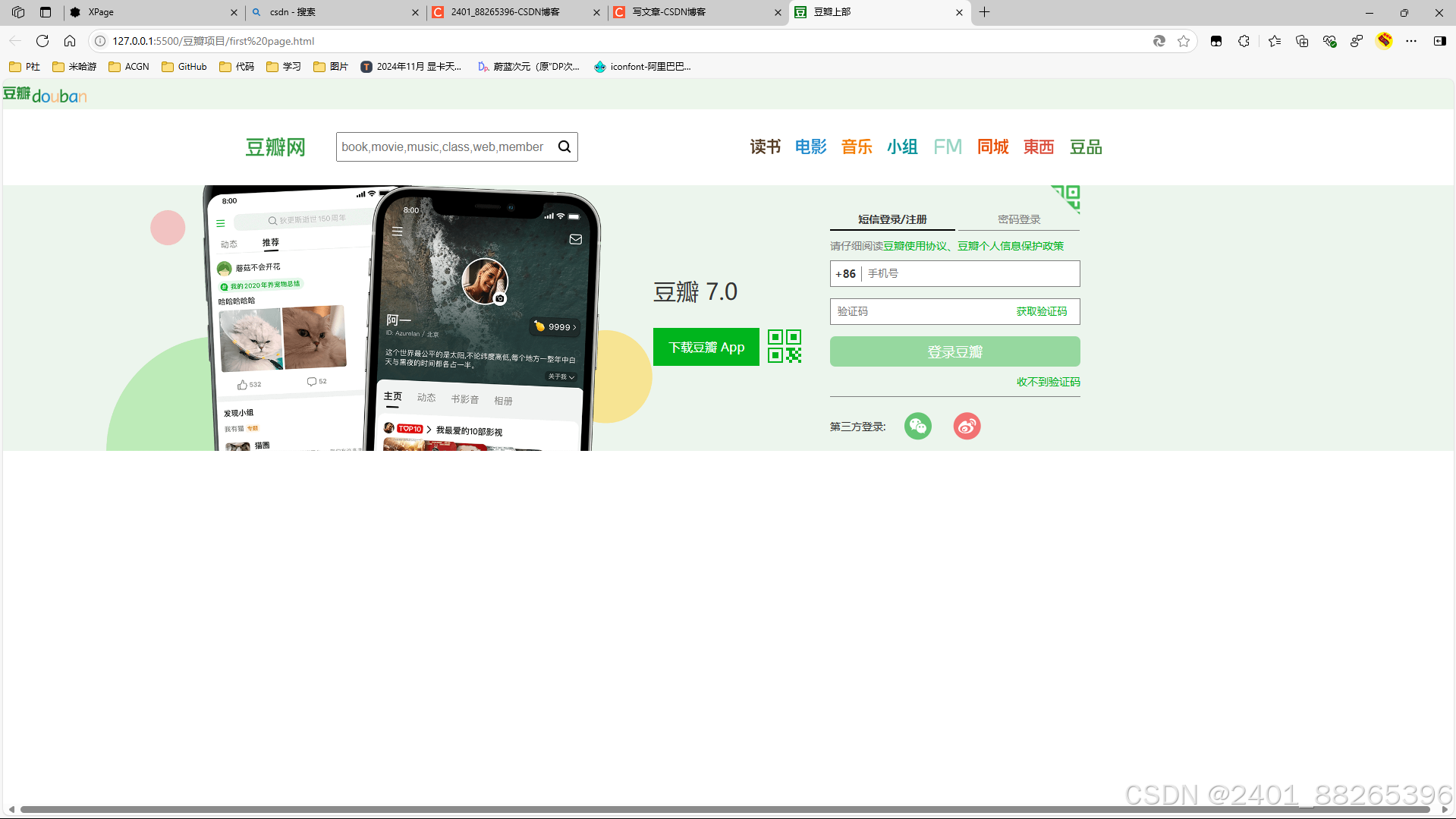Refresh the page in the browser
The image size is (1456, 819).
(42, 41)
